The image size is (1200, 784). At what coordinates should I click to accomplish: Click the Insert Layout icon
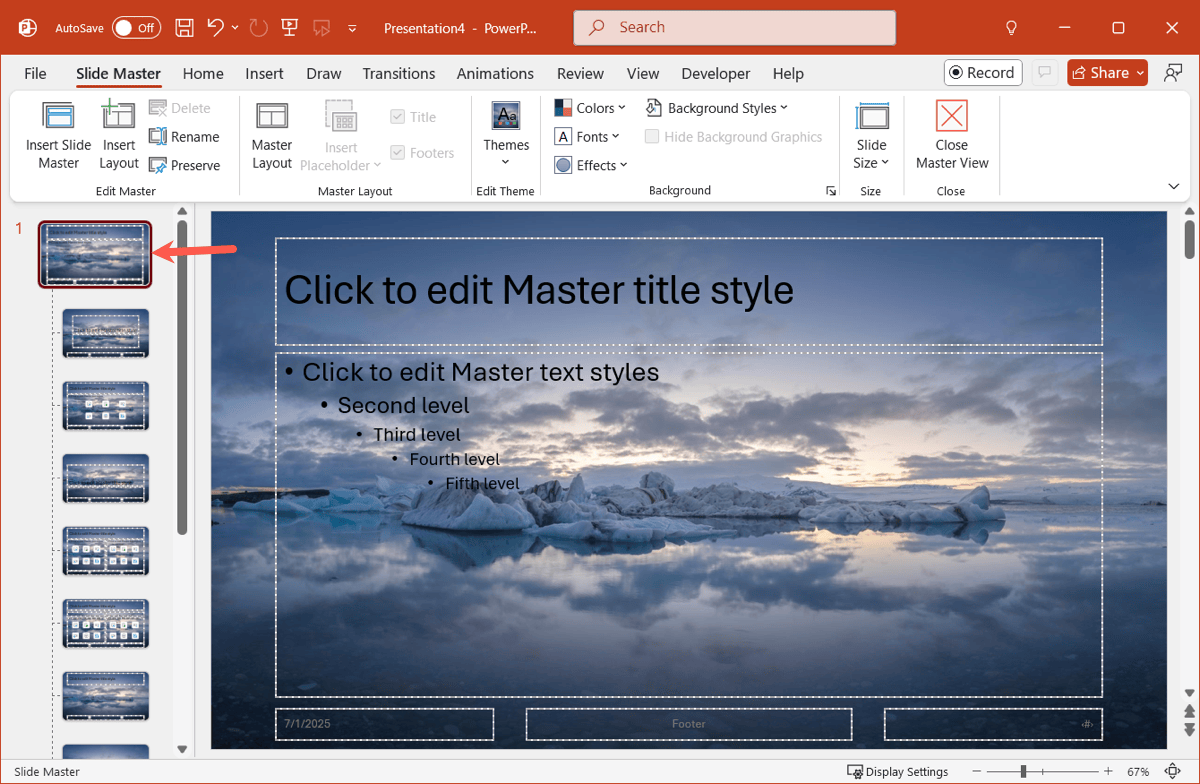coord(119,117)
